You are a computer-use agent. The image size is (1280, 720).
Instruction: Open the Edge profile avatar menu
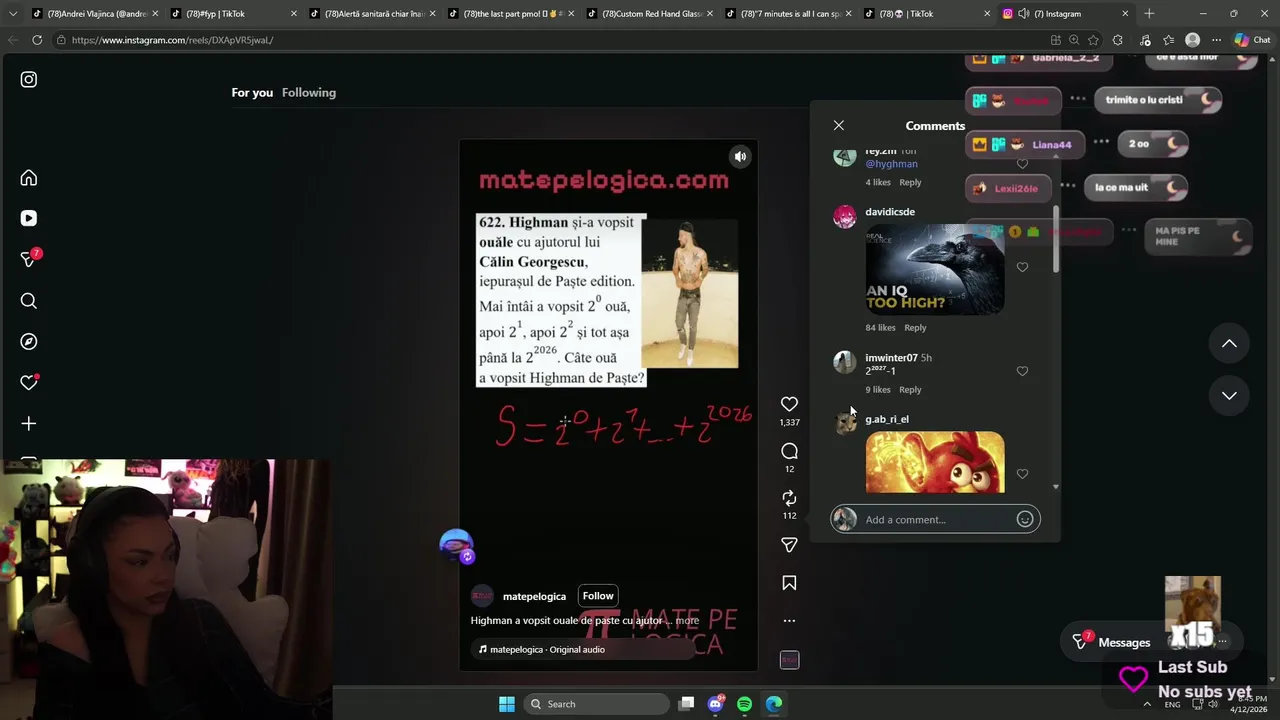pyautogui.click(x=1192, y=40)
